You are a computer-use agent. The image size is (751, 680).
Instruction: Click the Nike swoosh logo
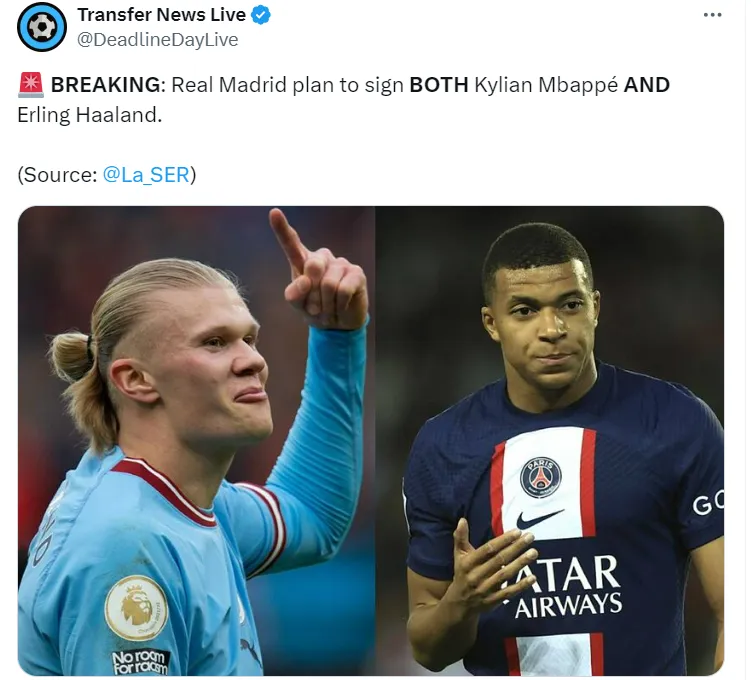coord(539,520)
